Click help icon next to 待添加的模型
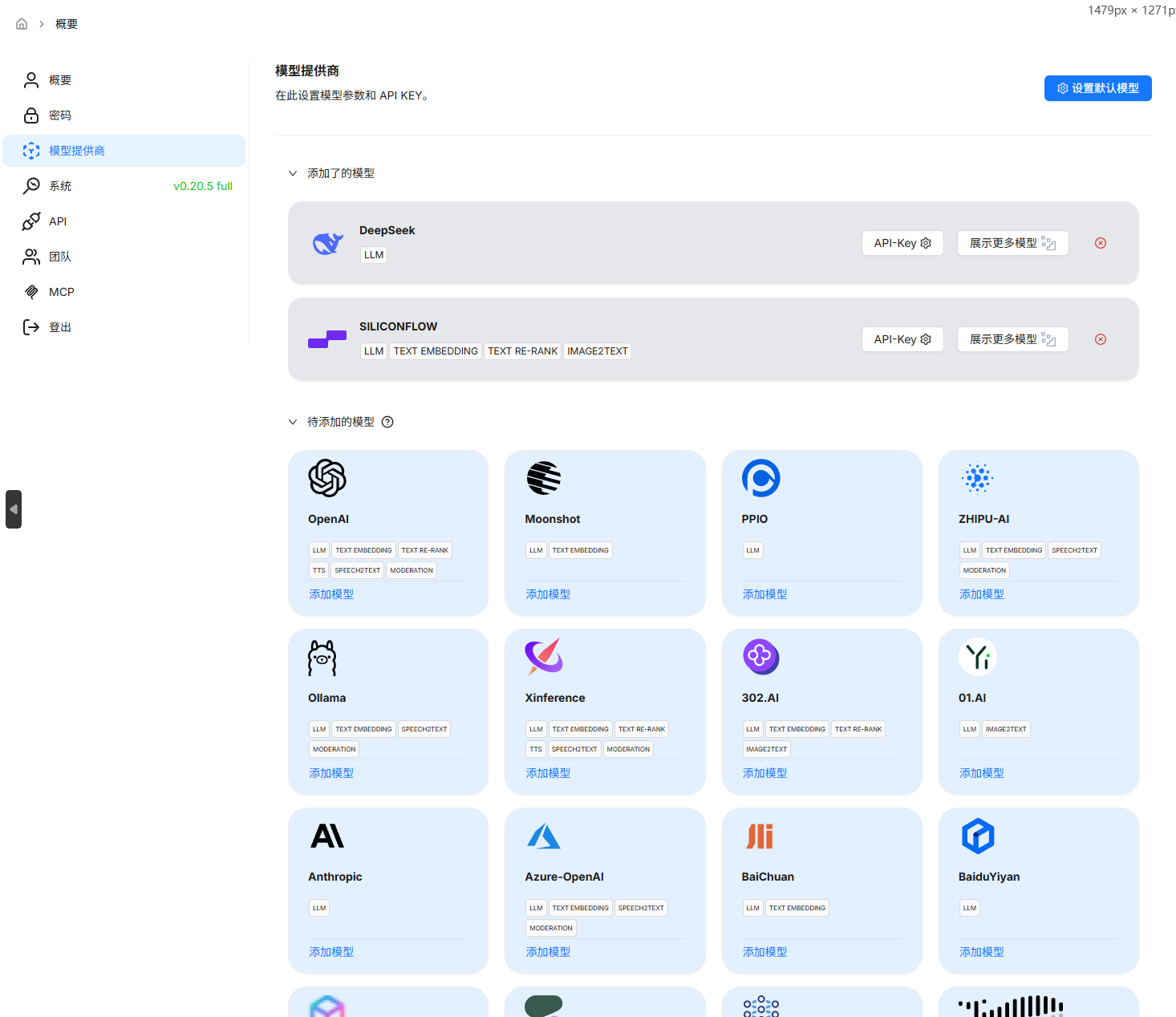 point(387,422)
